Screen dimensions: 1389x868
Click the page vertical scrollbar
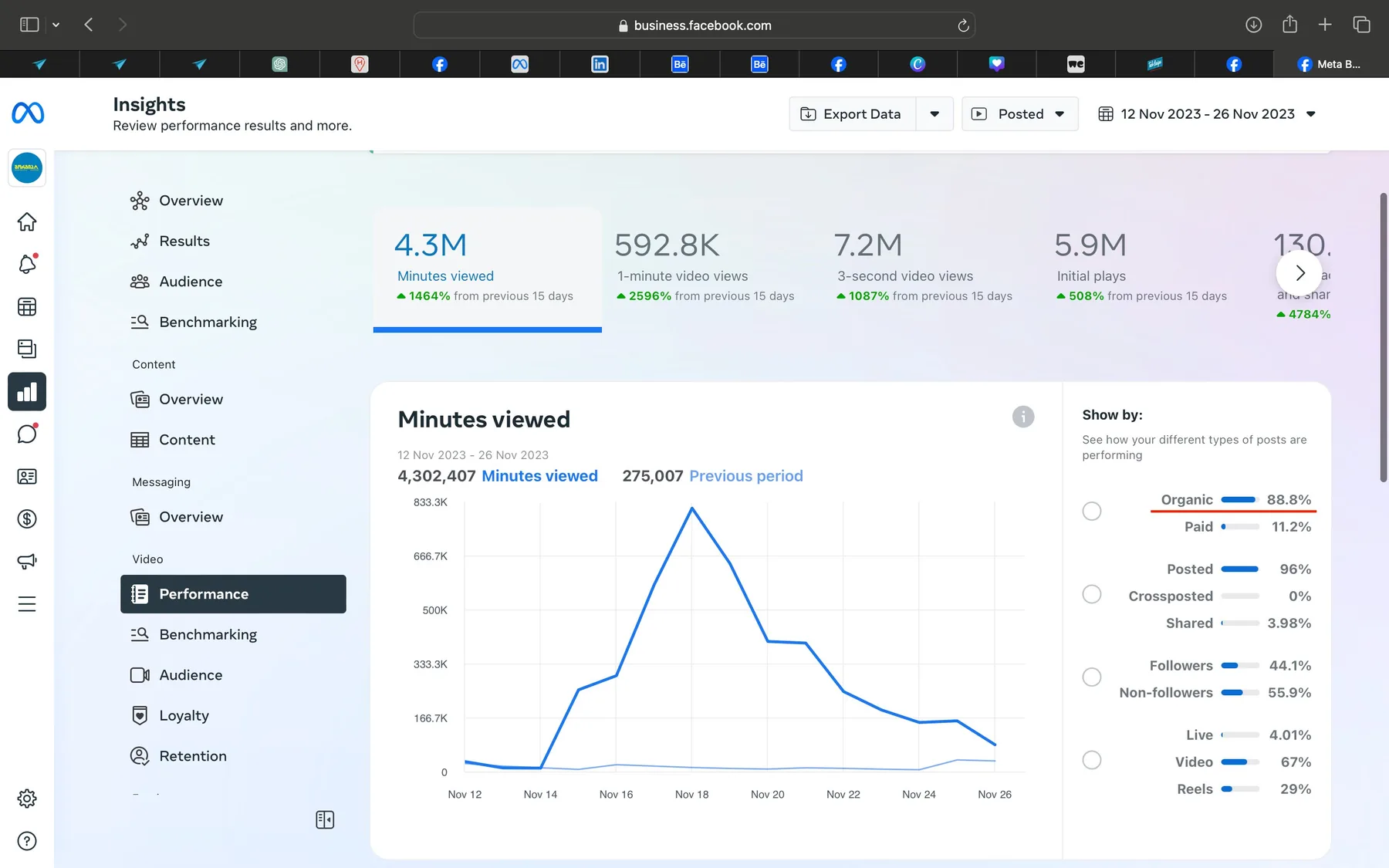coord(1383,337)
